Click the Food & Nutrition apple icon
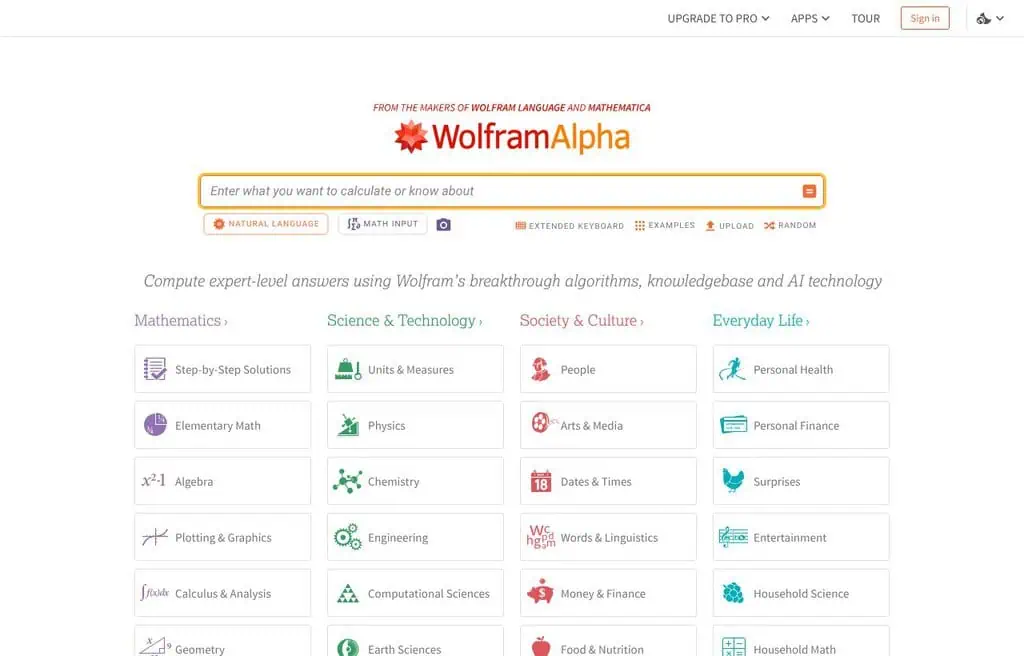 click(541, 647)
